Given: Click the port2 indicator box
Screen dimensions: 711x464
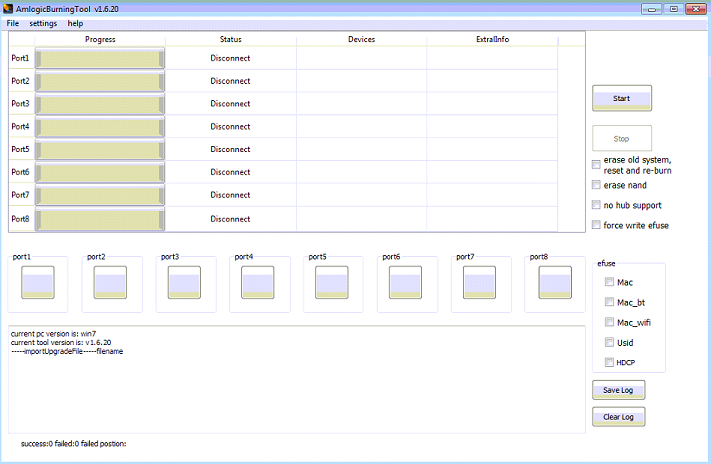Looking at the screenshot, I should point(110,282).
